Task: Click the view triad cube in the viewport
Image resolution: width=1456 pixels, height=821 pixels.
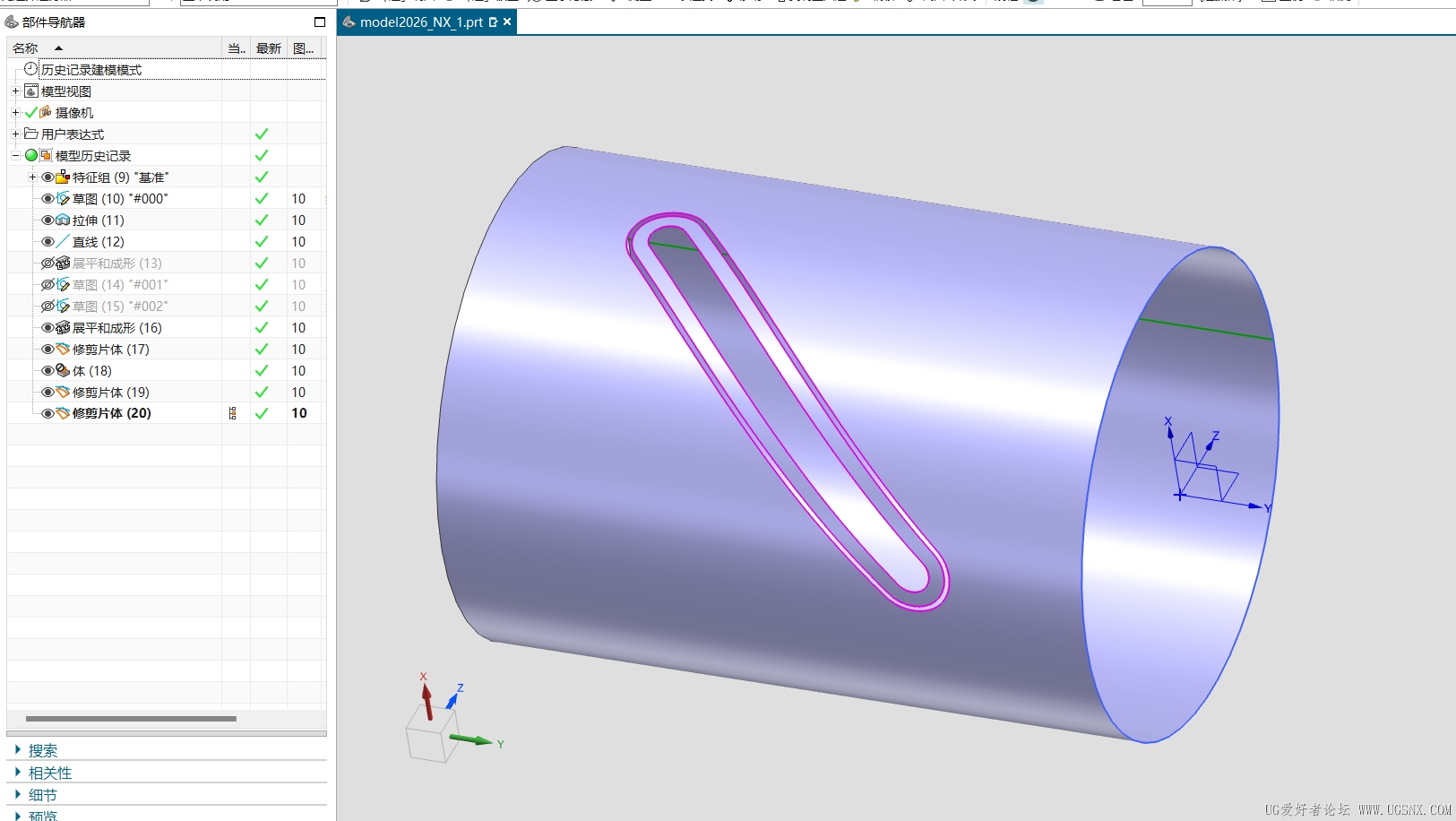Action: (x=432, y=735)
